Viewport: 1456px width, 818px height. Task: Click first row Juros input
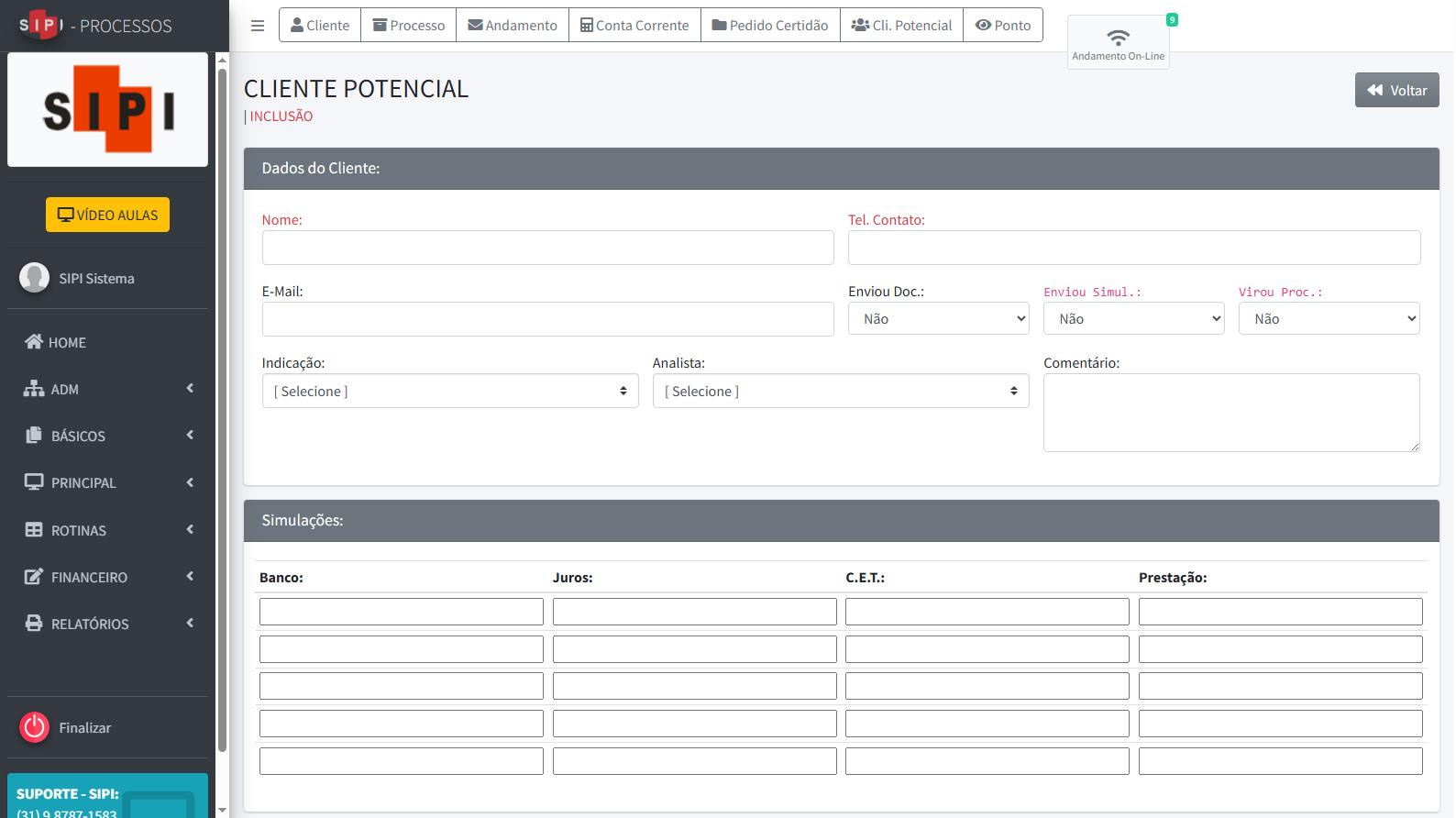[x=695, y=612]
